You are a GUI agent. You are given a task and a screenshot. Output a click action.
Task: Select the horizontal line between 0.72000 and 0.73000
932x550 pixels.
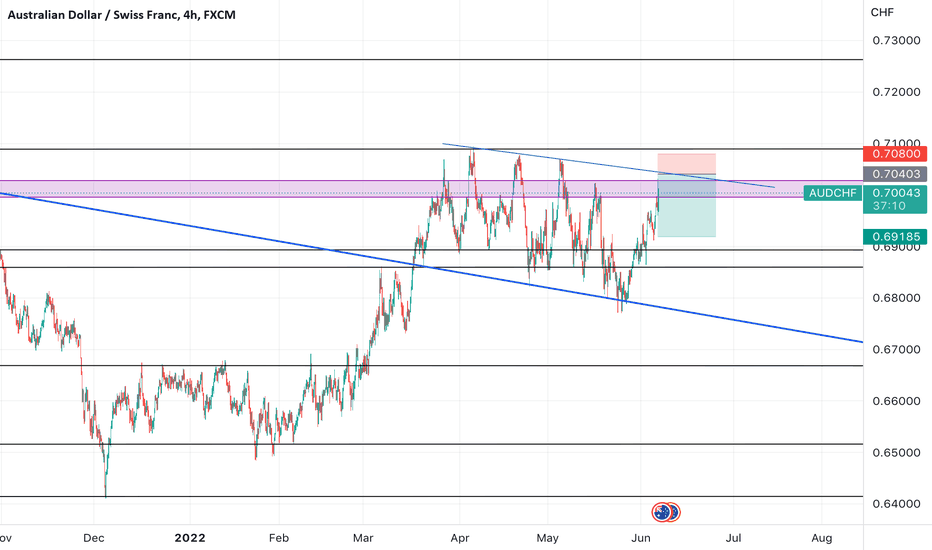[431, 59]
